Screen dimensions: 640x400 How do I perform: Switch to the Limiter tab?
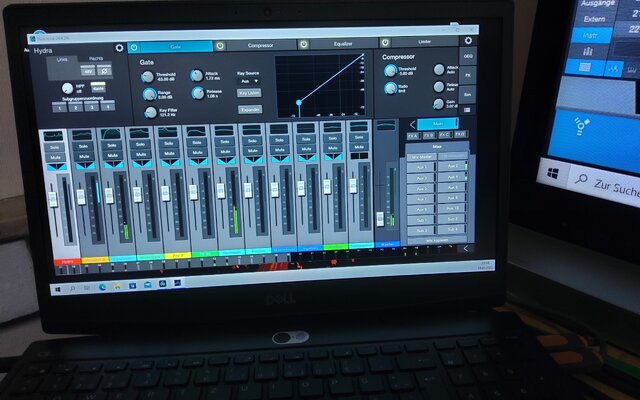click(424, 42)
